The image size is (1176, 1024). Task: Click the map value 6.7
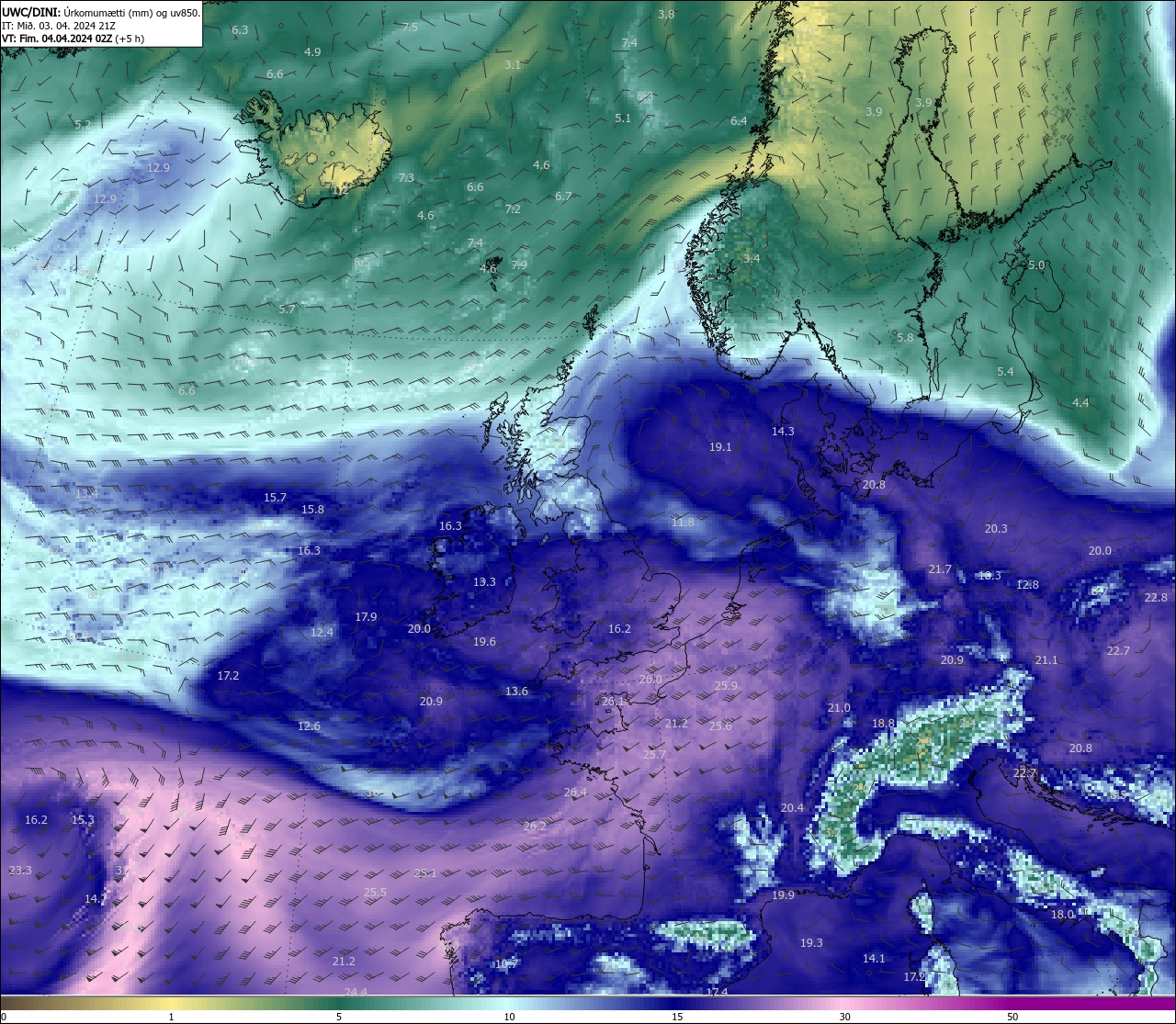pyautogui.click(x=563, y=197)
